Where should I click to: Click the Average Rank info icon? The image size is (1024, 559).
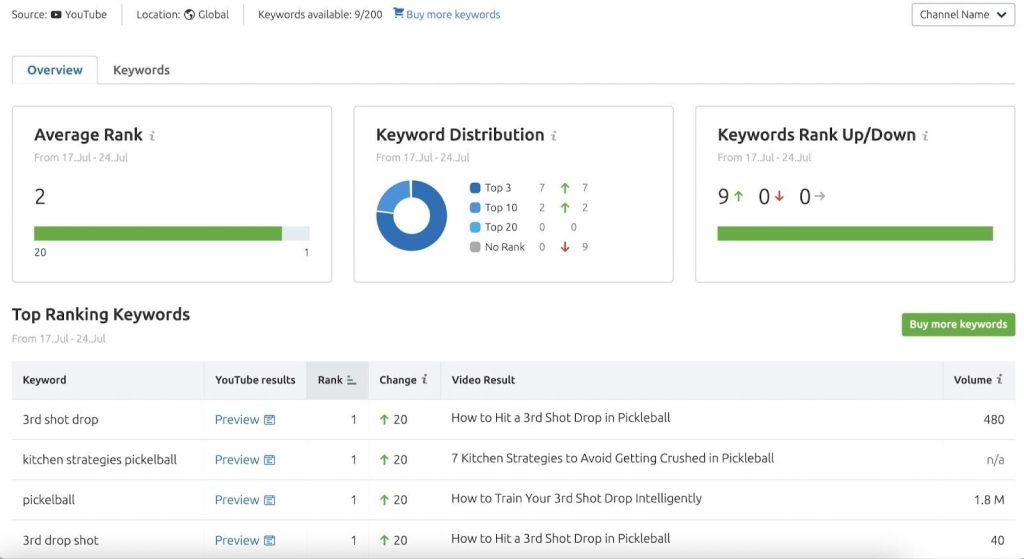[152, 136]
